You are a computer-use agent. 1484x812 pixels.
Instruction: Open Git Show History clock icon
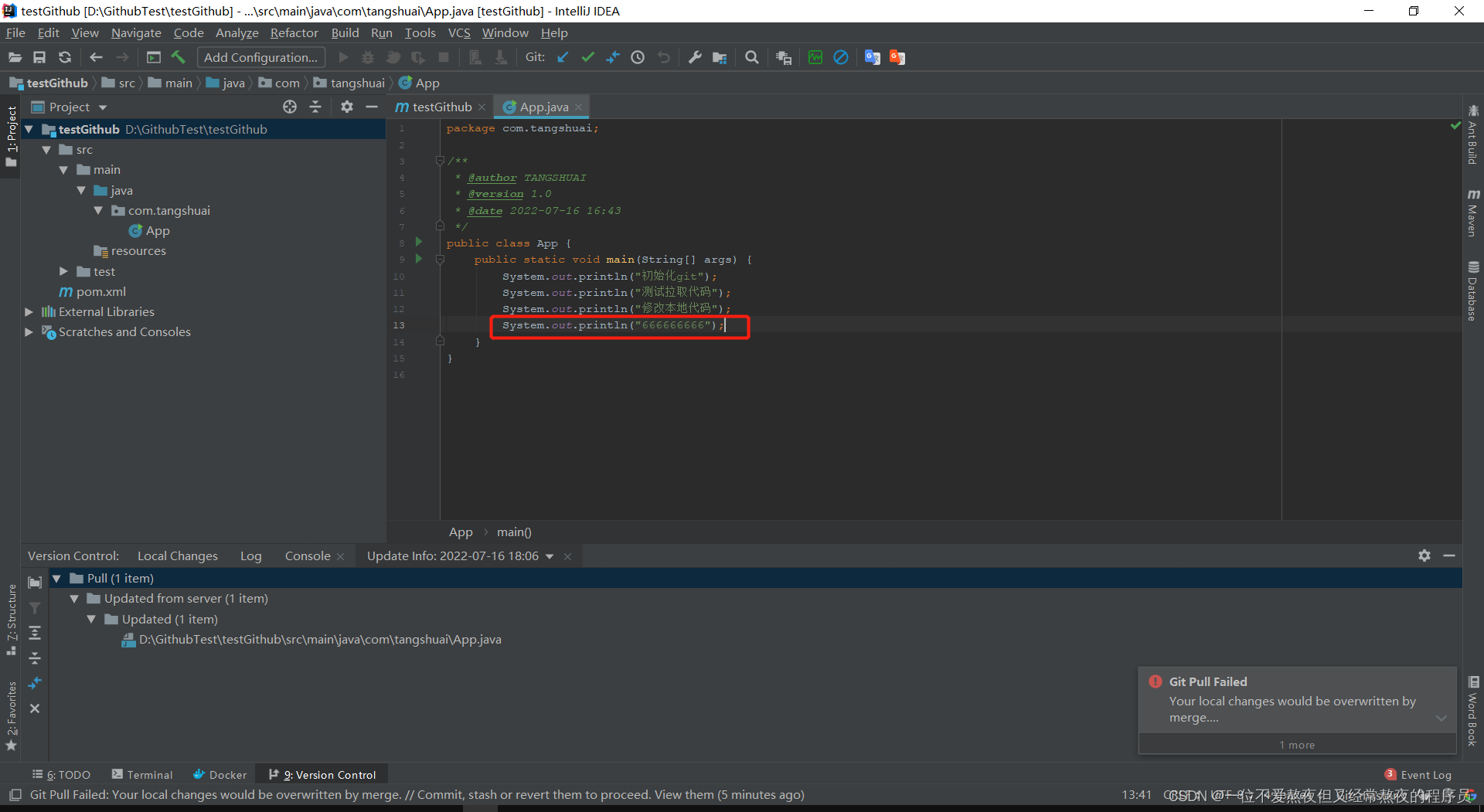[638, 57]
